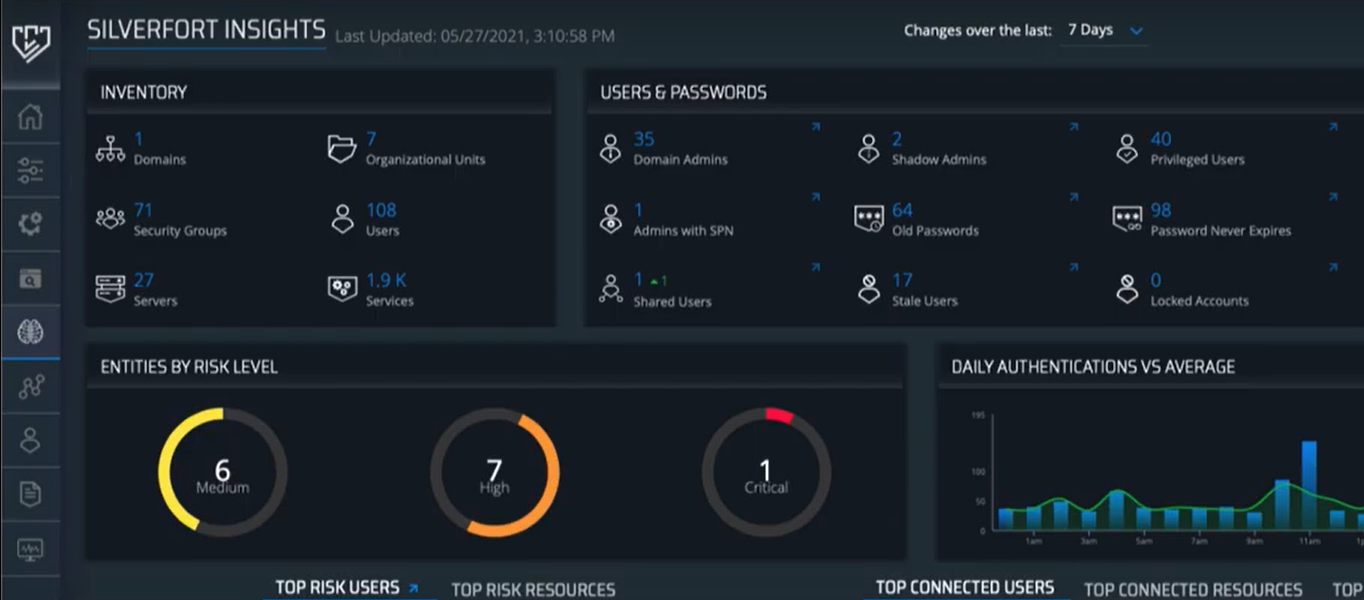Click the Organizational Units folder icon
The image size is (1364, 600).
click(x=342, y=148)
